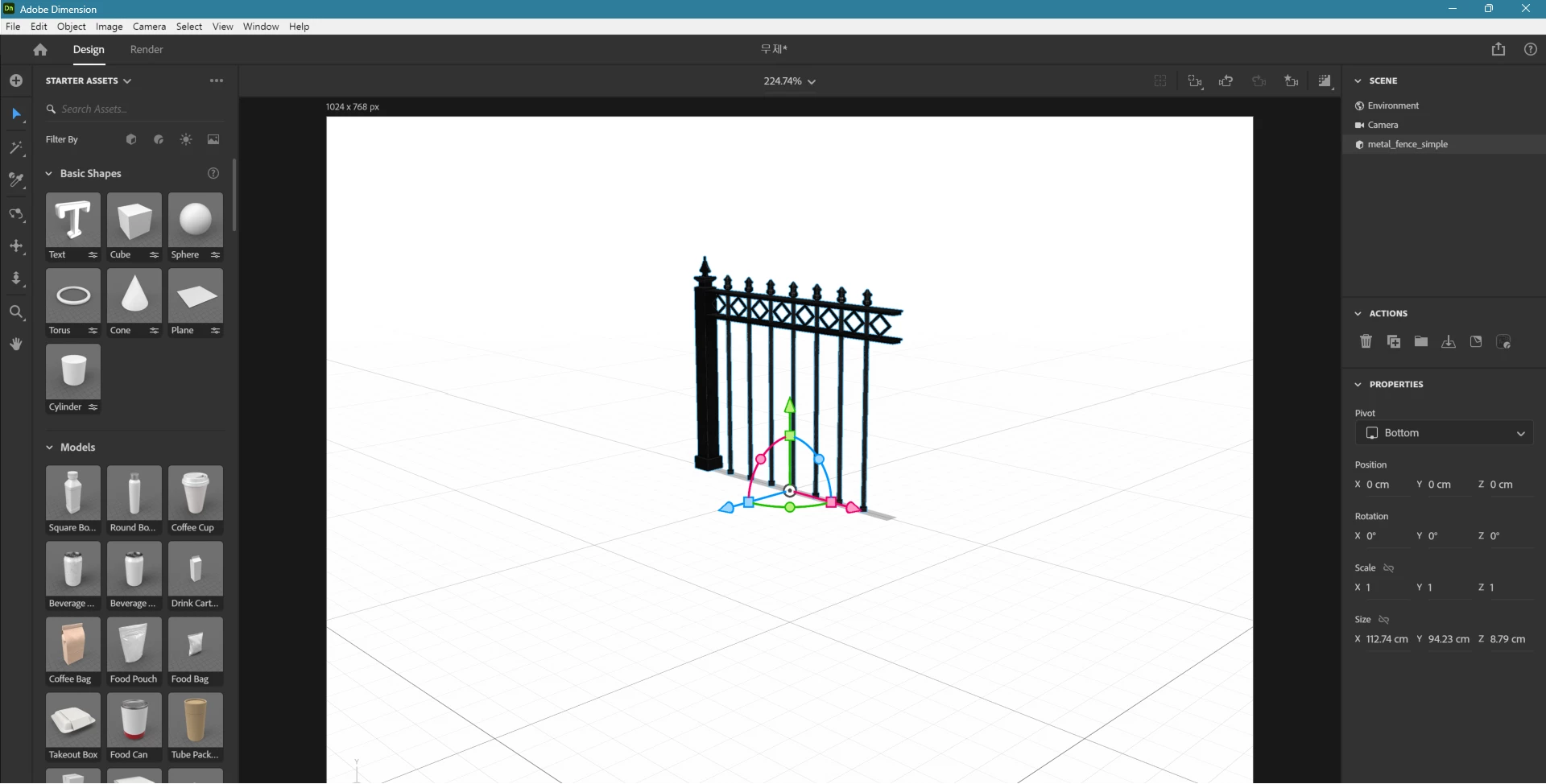Select the Zoom magnifier tool
The width and height of the screenshot is (1546, 784).
[16, 312]
